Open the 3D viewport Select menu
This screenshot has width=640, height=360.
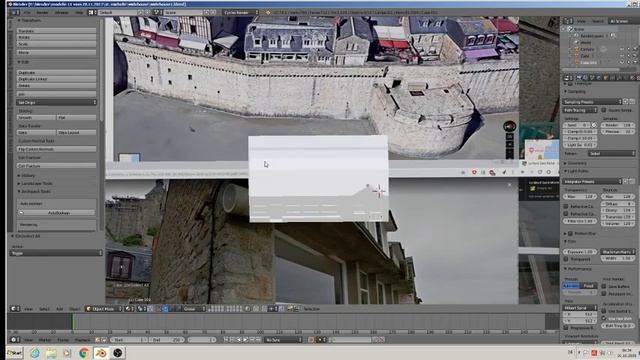[44, 309]
